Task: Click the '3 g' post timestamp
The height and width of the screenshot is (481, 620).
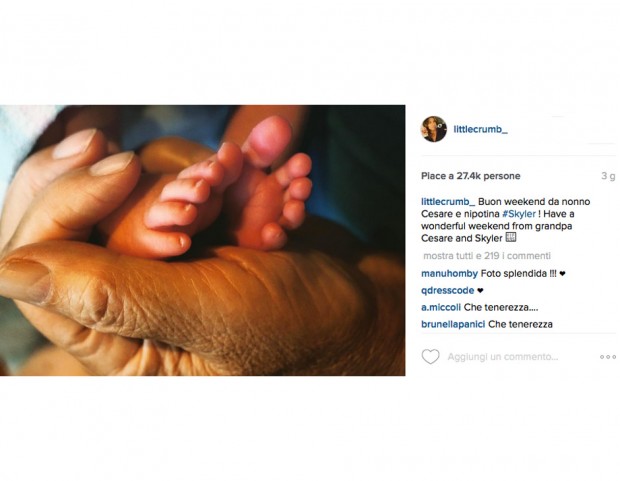Action: tap(608, 176)
